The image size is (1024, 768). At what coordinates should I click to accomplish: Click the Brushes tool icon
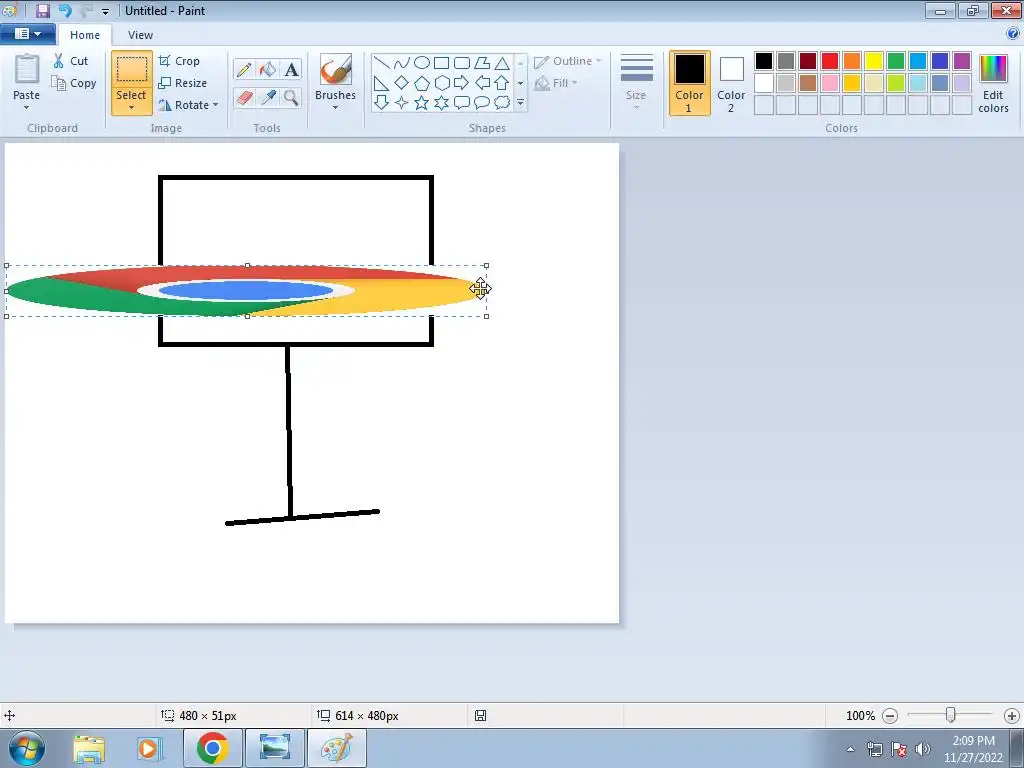click(336, 69)
